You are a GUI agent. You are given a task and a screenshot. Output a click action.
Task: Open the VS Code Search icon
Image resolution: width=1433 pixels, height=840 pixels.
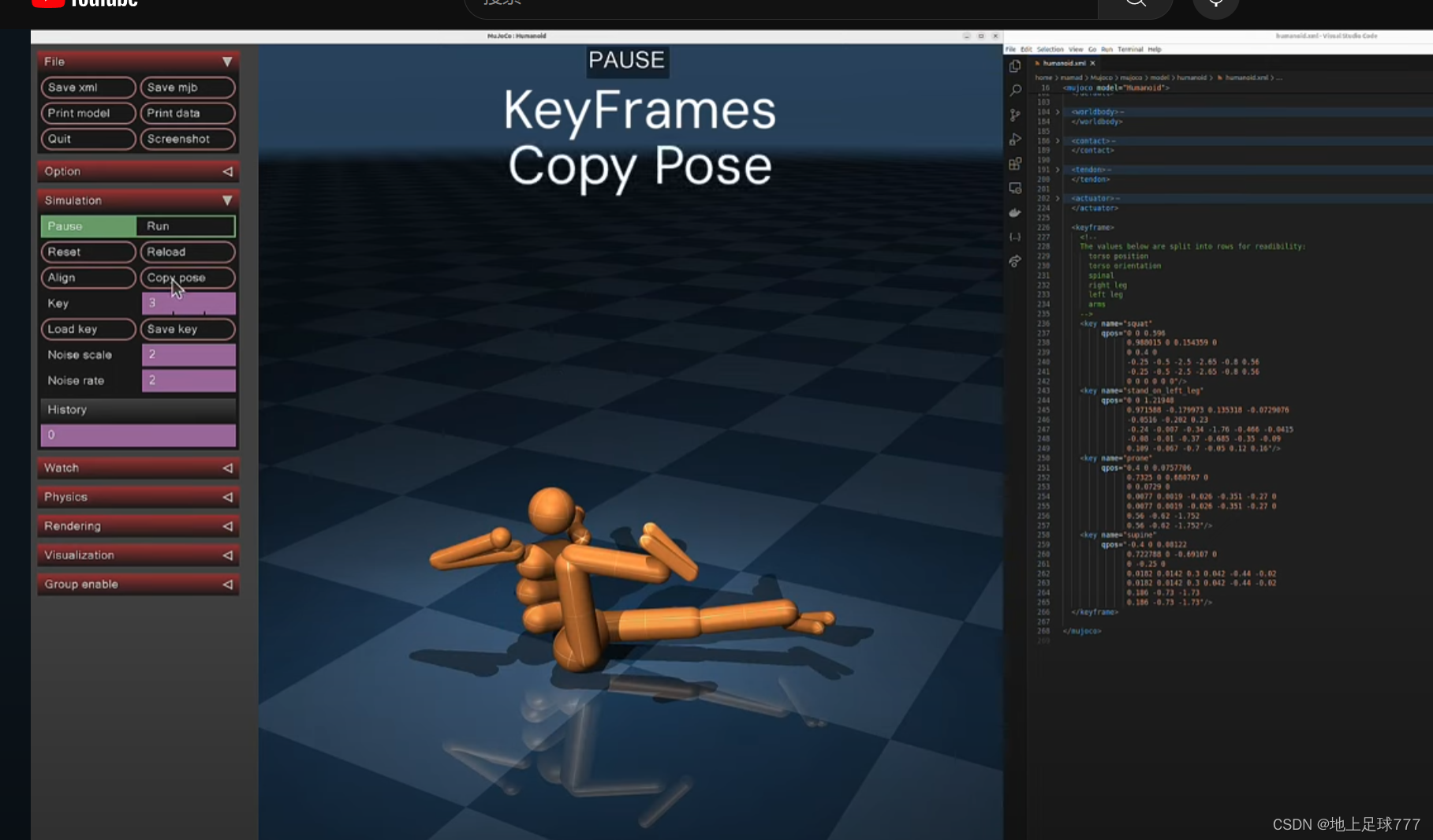1015,91
